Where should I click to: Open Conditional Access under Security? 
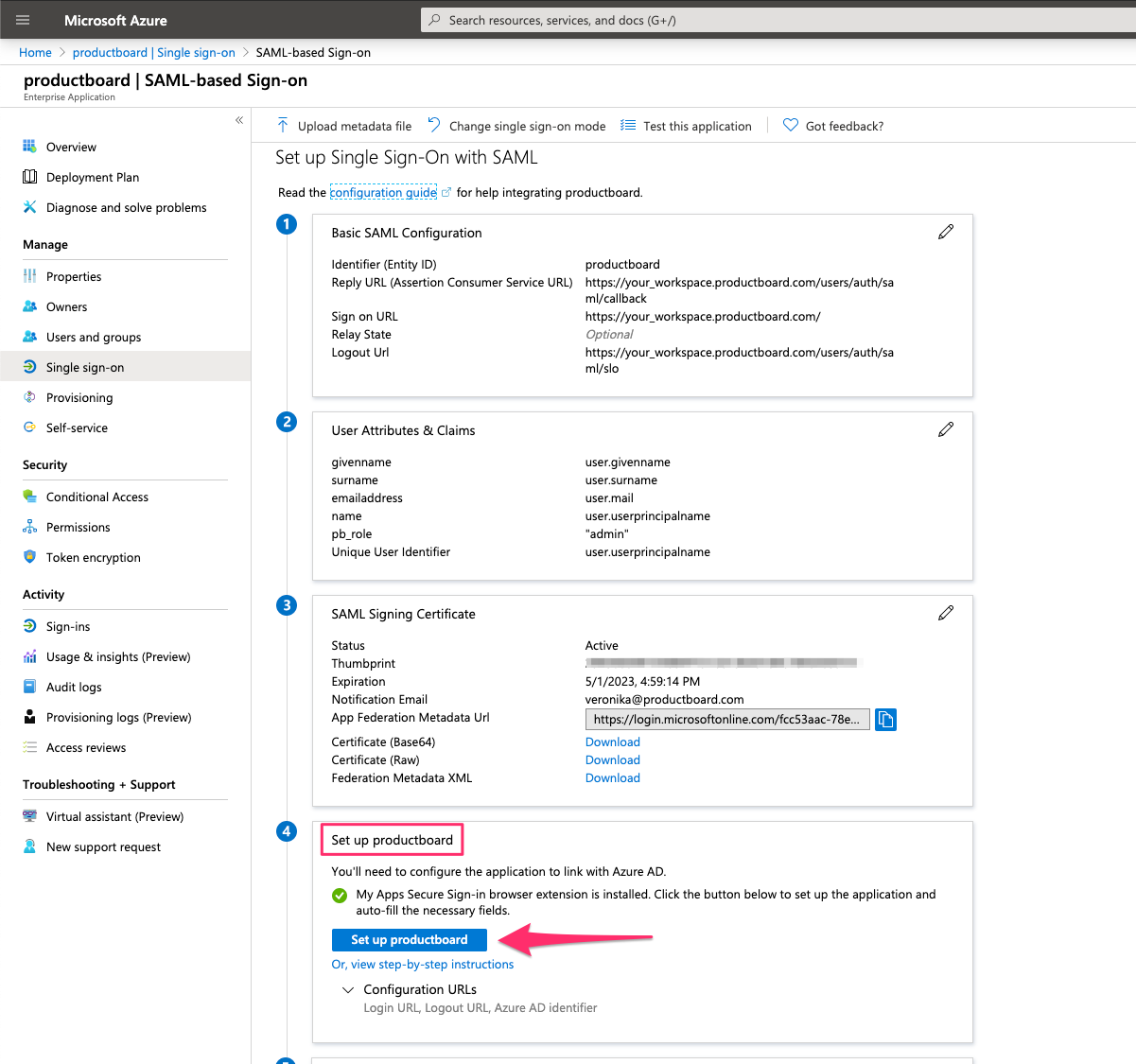pos(97,497)
